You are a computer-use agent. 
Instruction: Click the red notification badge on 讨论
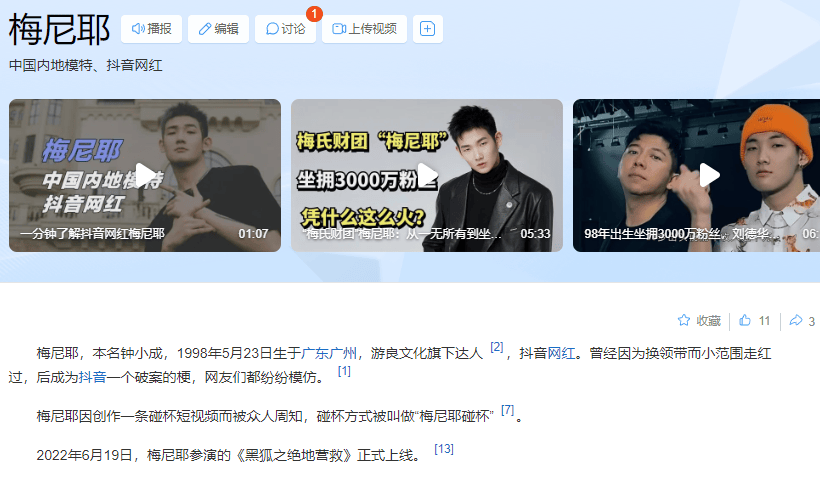pos(314,14)
